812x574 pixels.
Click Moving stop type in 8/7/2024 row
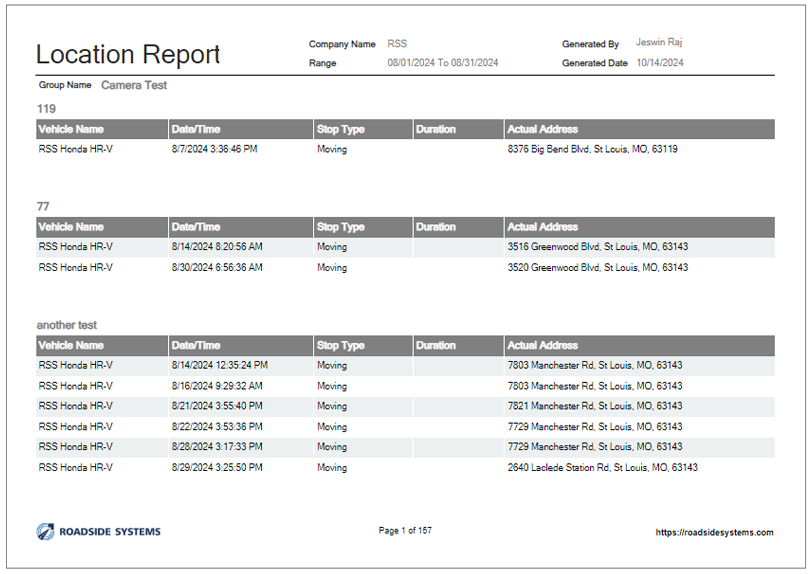tap(332, 149)
